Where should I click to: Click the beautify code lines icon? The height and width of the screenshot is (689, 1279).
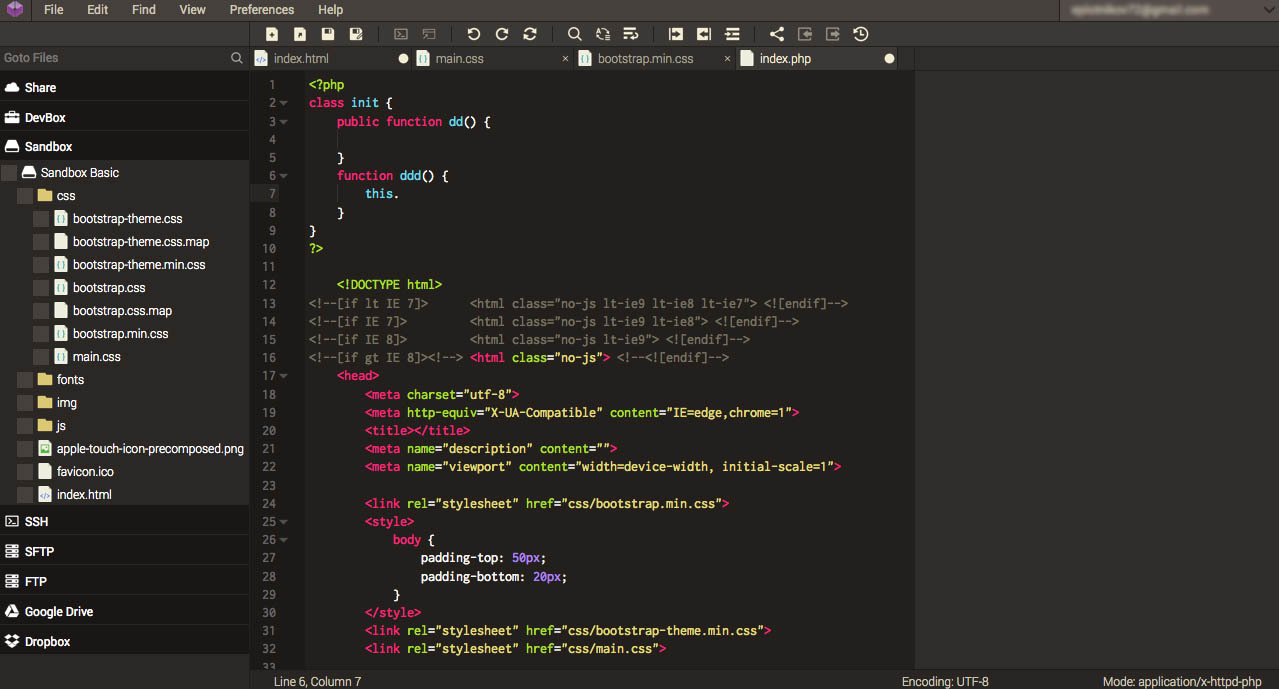coord(732,34)
